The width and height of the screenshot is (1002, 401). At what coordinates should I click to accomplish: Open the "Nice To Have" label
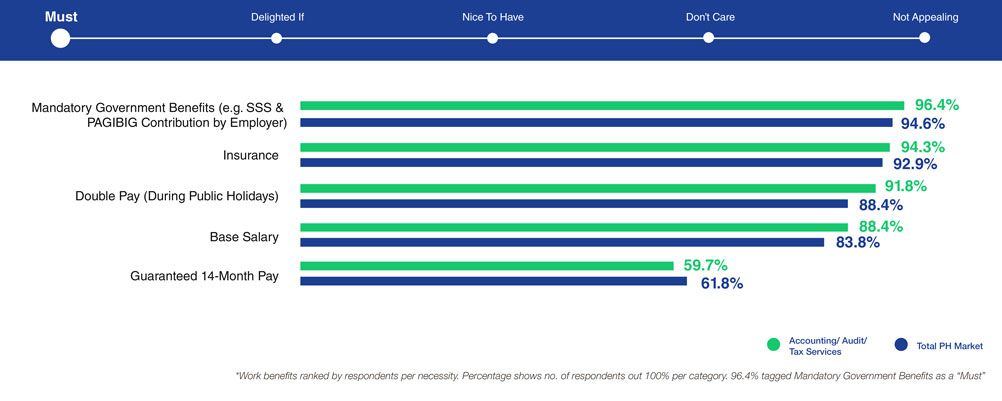point(492,17)
